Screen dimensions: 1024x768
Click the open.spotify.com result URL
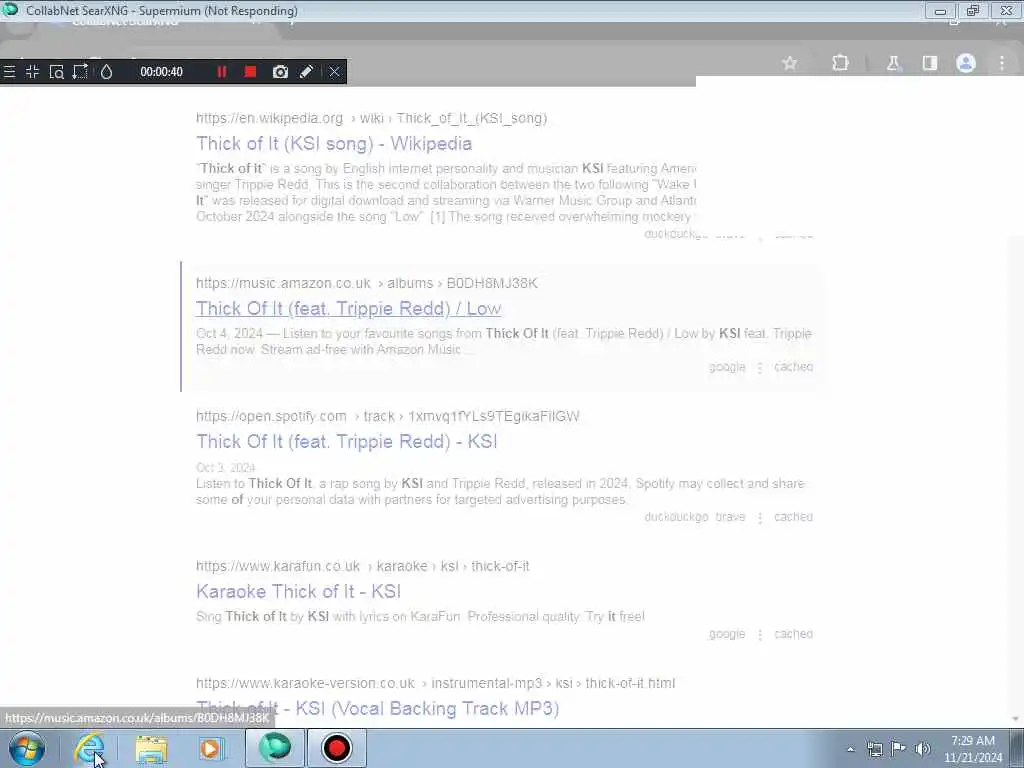(x=387, y=417)
